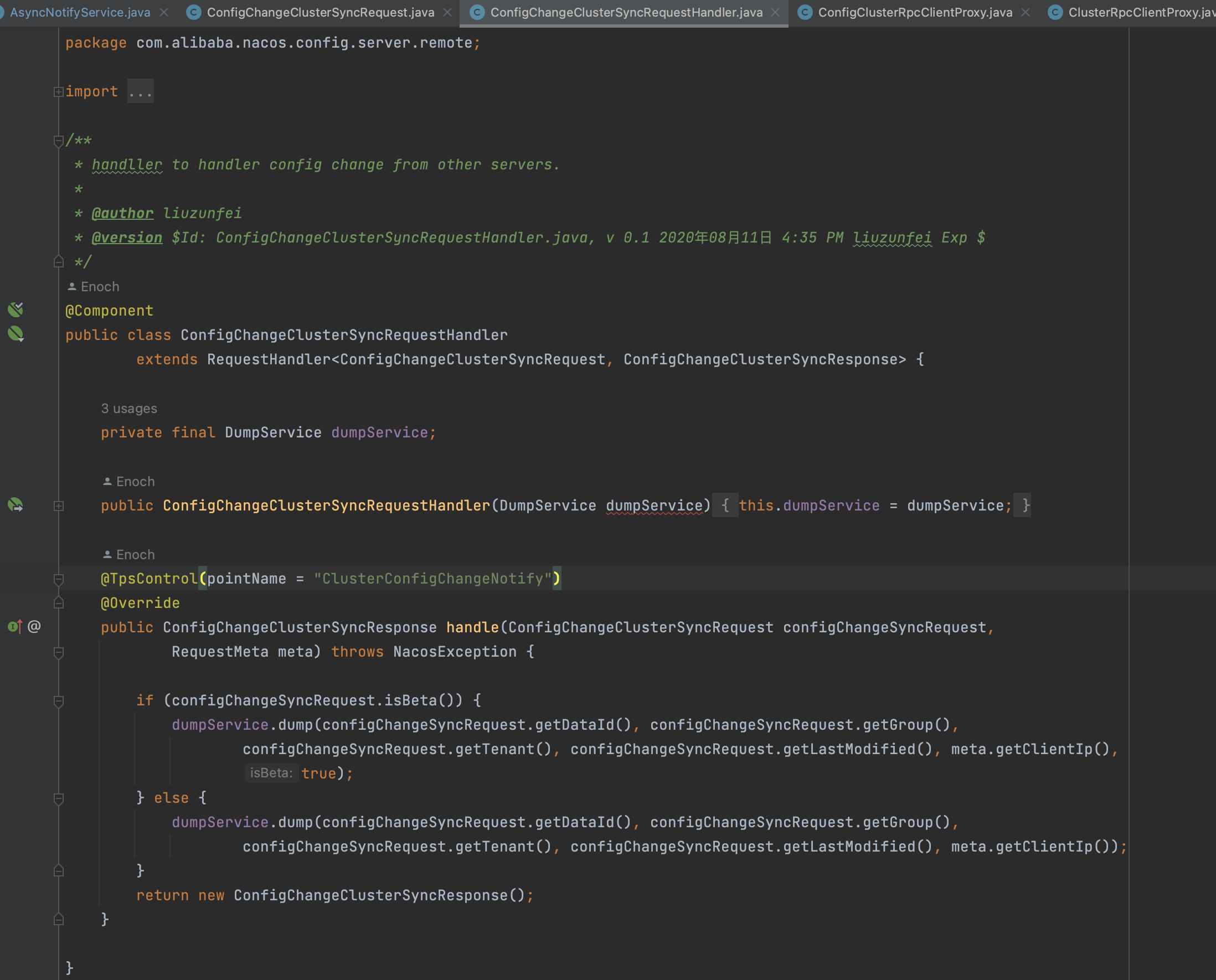This screenshot has width=1216, height=980.
Task: Click the @Override annotation
Action: pos(140,604)
